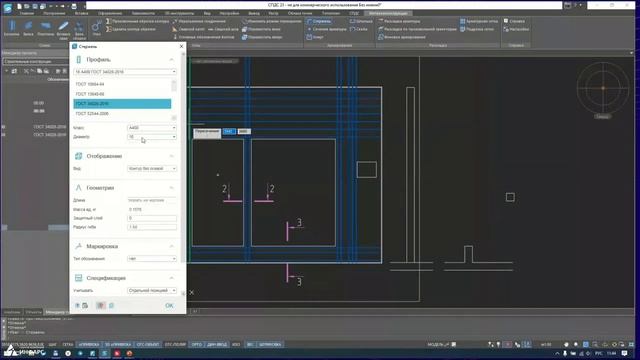This screenshot has height=360, width=640.
Task: Select the Колонна (Column) tool icon
Action: [12, 26]
